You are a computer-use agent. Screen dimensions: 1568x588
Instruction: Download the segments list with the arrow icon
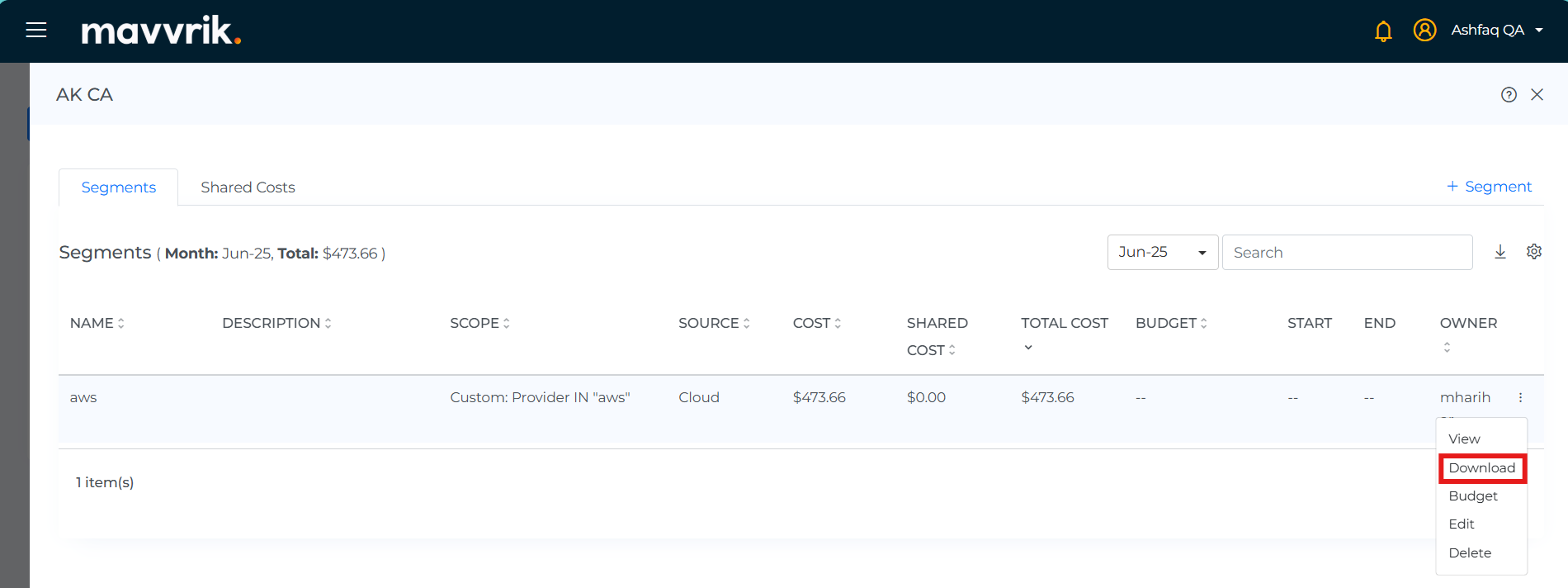pos(1500,252)
